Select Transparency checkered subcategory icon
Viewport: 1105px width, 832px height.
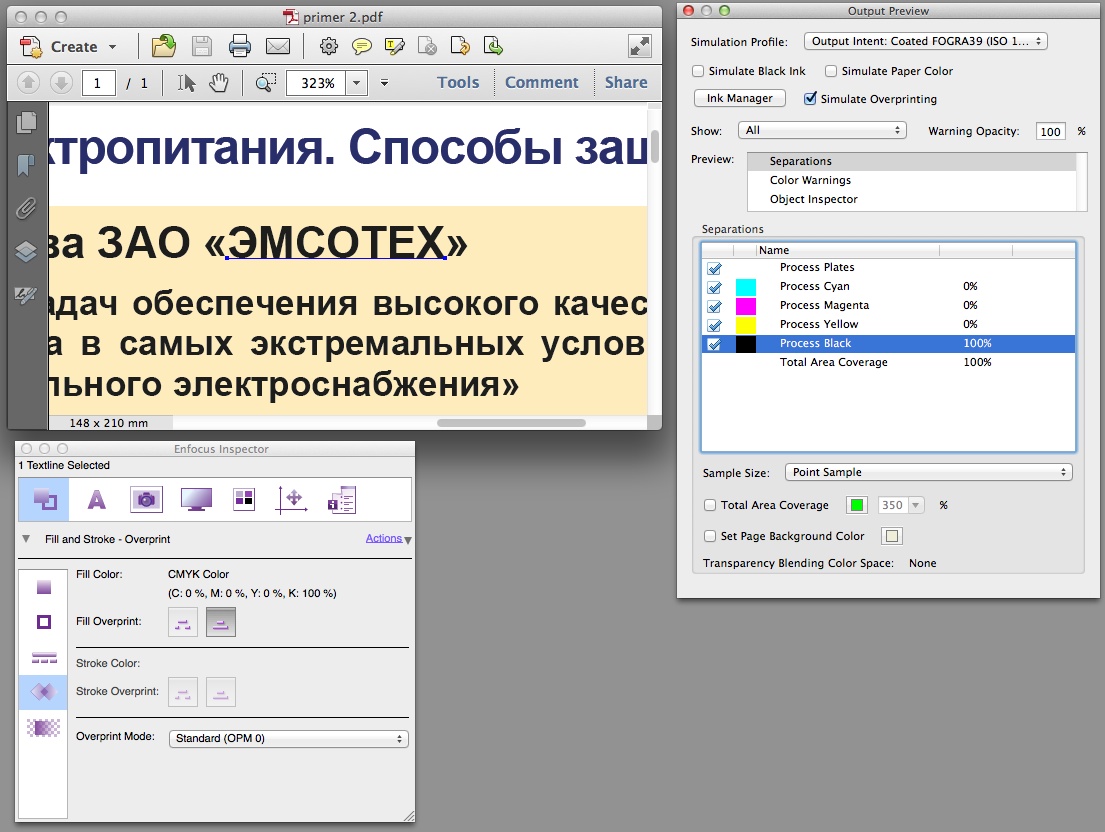pyautogui.click(x=44, y=727)
